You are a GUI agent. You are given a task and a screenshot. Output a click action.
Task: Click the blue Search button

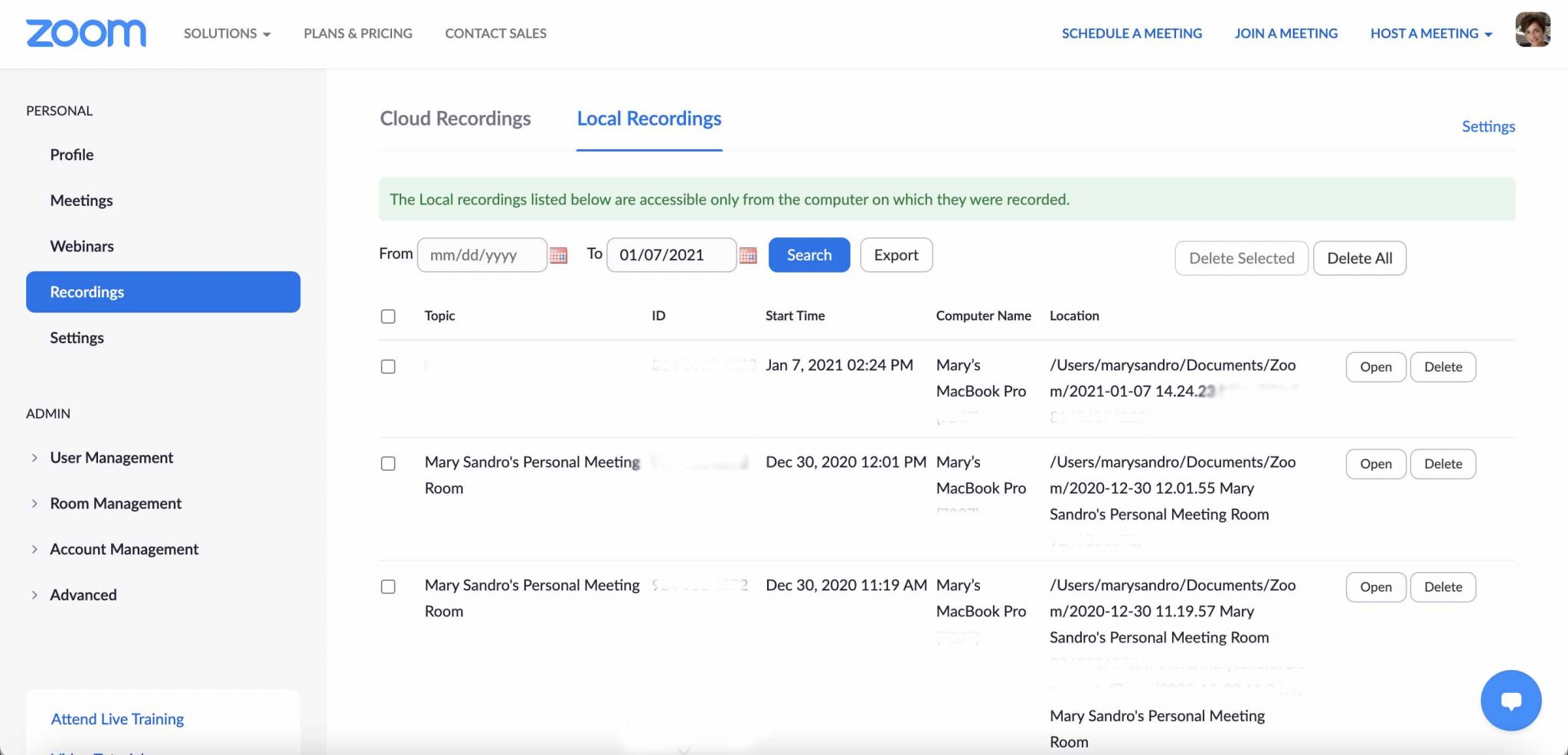pos(809,255)
